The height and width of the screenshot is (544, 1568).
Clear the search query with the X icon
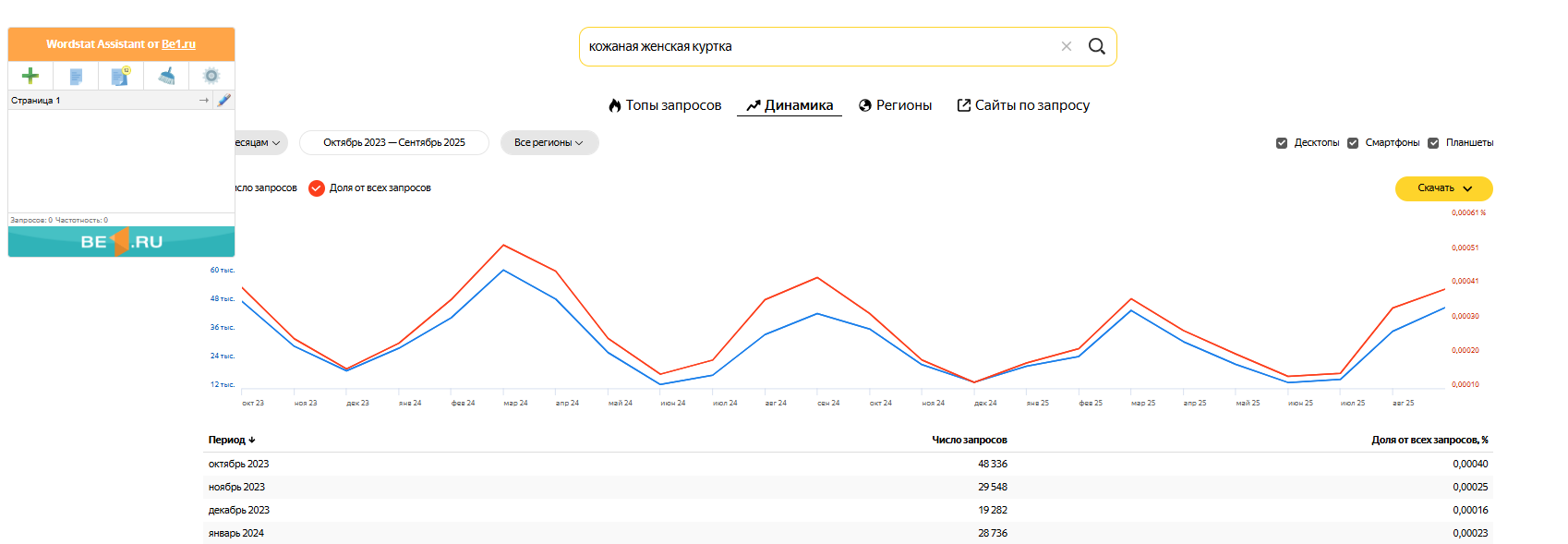coord(1067,46)
